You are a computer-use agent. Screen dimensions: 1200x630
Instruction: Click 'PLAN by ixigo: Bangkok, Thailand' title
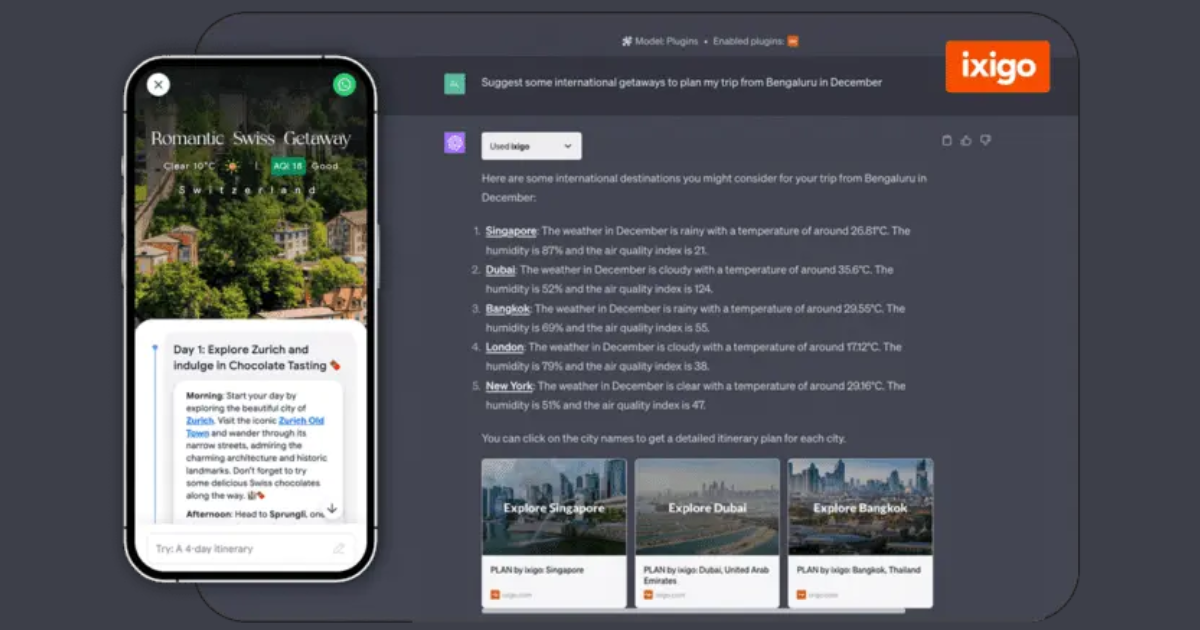(x=858, y=570)
